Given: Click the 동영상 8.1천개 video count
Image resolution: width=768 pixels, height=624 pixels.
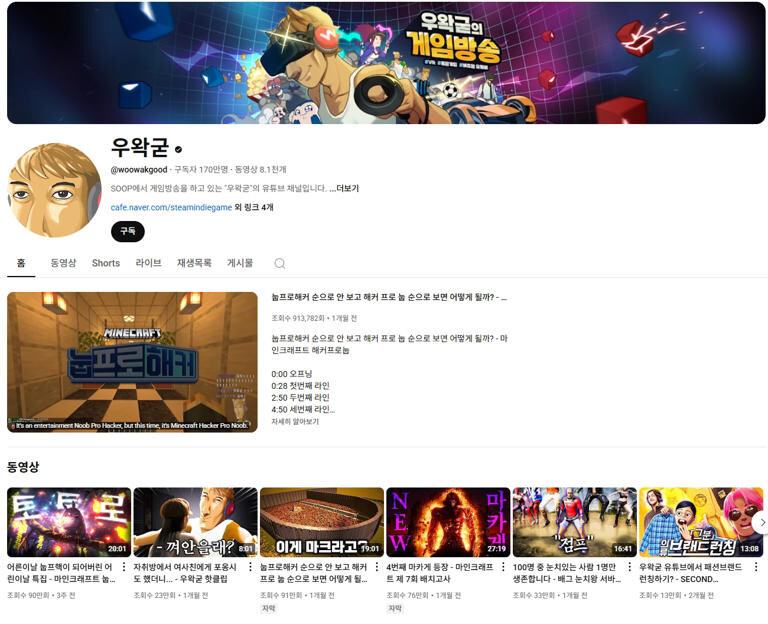Looking at the screenshot, I should point(261,169).
